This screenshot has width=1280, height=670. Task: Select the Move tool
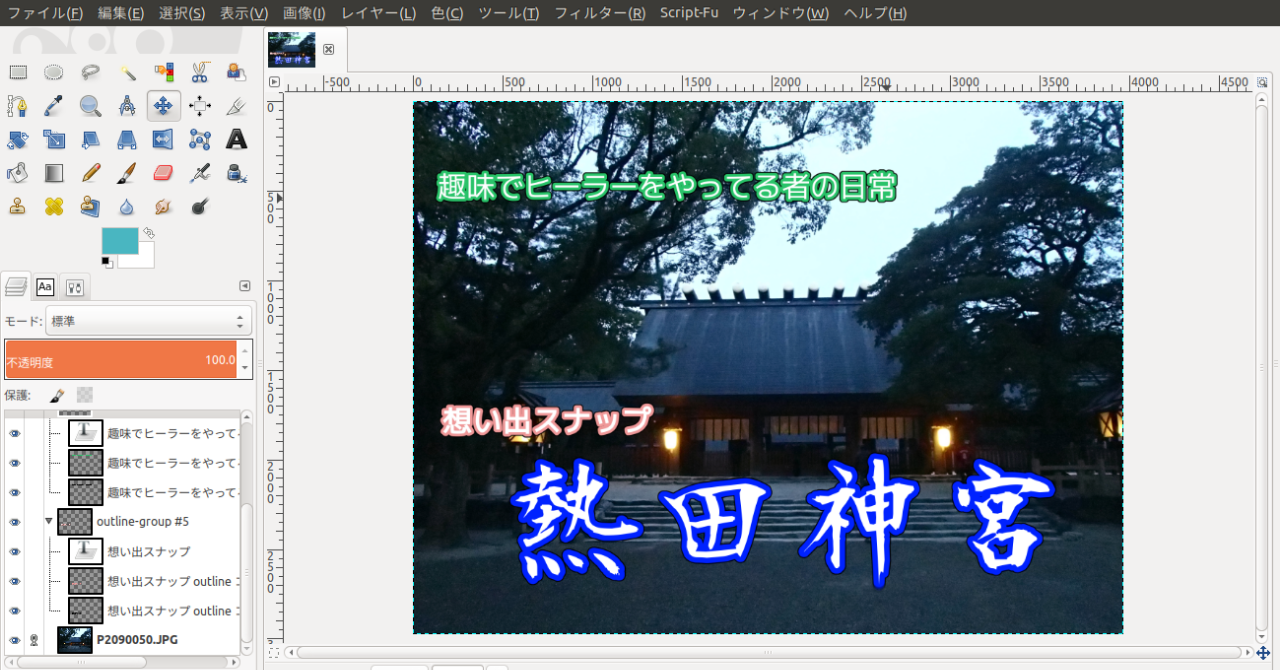pos(164,106)
